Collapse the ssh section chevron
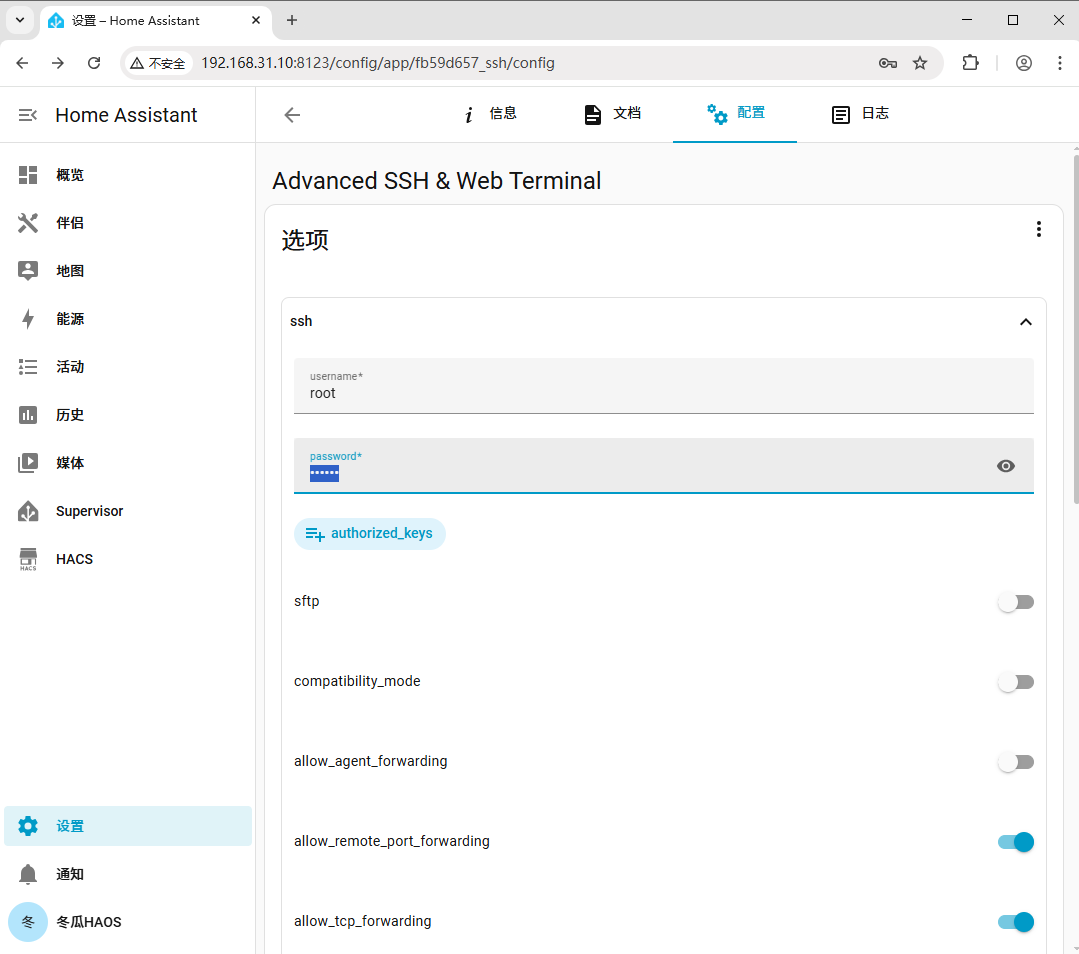The width and height of the screenshot is (1079, 954). (x=1025, y=322)
